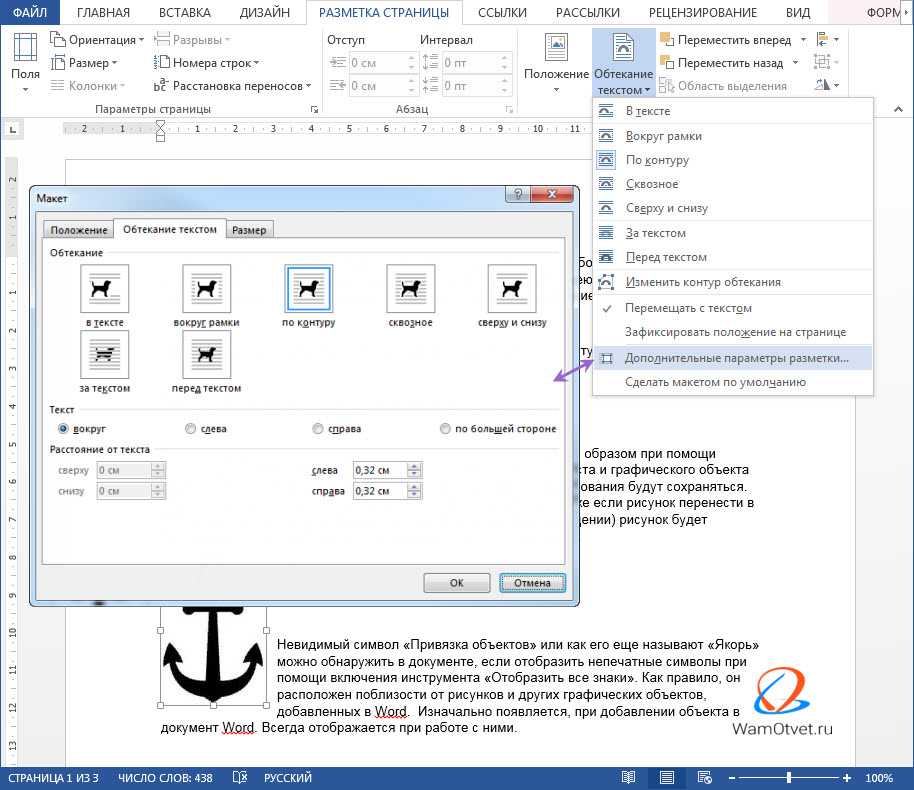Select Зафиксировать положение на странице

click(x=733, y=332)
